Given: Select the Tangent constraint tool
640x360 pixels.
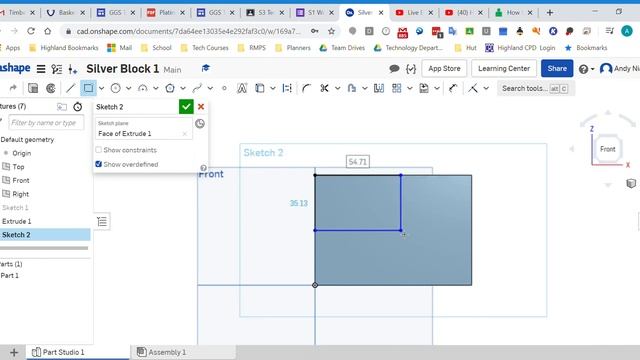Looking at the screenshot, I should click(x=453, y=88).
